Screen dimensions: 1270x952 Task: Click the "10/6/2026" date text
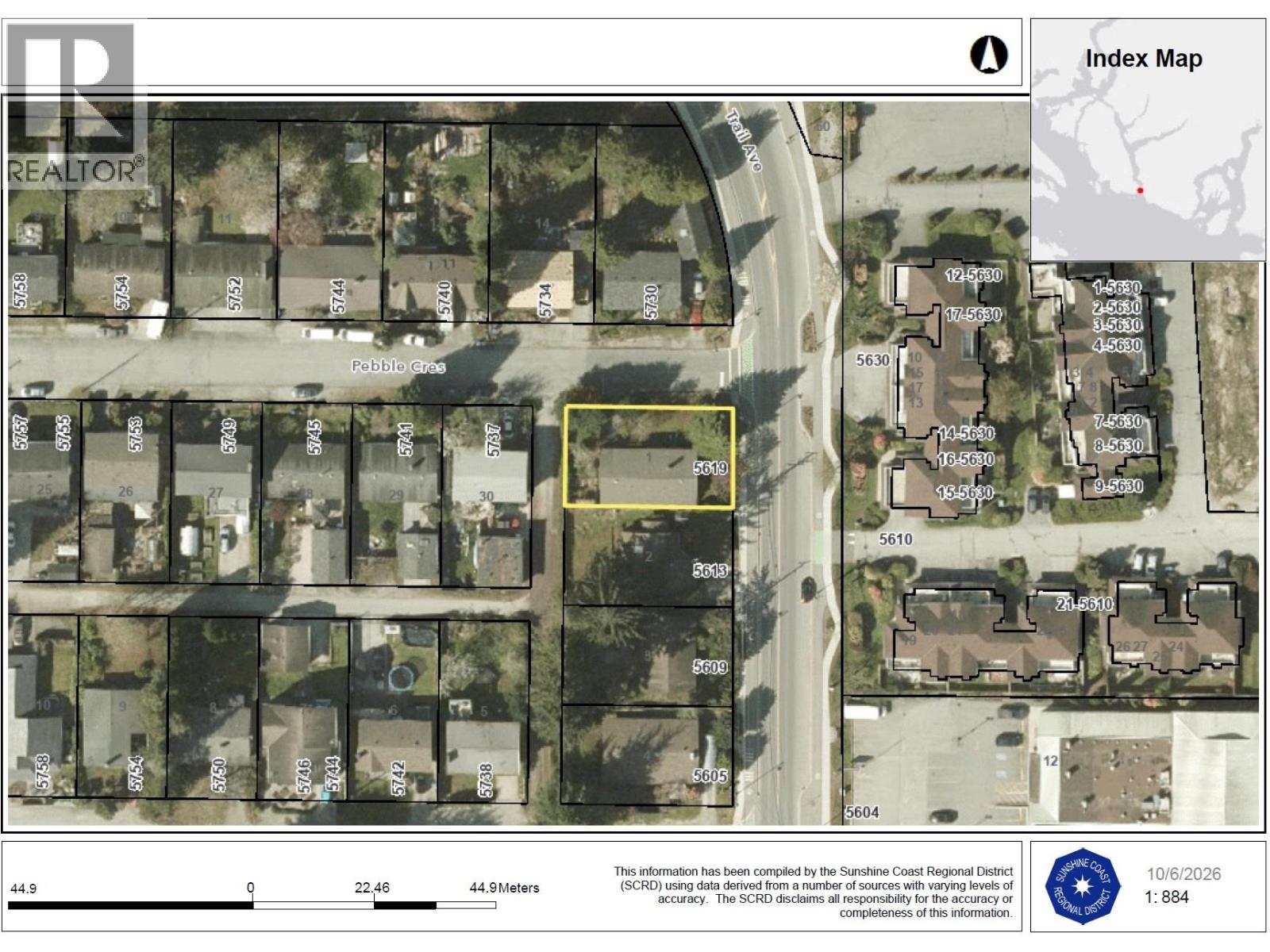pos(1183,874)
